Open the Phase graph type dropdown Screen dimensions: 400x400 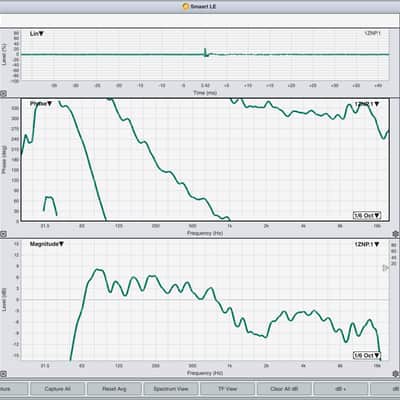pyautogui.click(x=41, y=104)
